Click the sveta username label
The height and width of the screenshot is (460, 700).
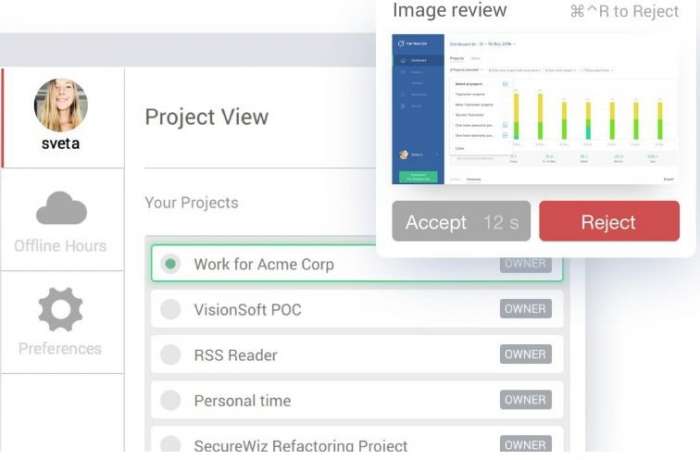click(61, 143)
